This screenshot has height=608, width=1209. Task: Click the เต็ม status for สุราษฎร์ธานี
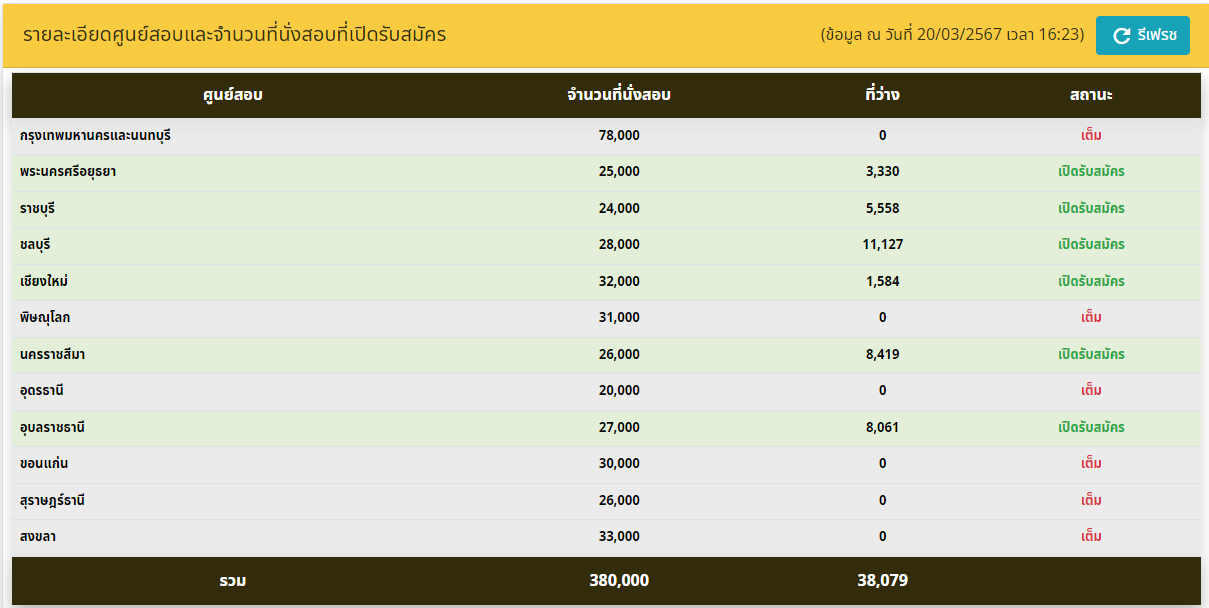coord(1091,500)
